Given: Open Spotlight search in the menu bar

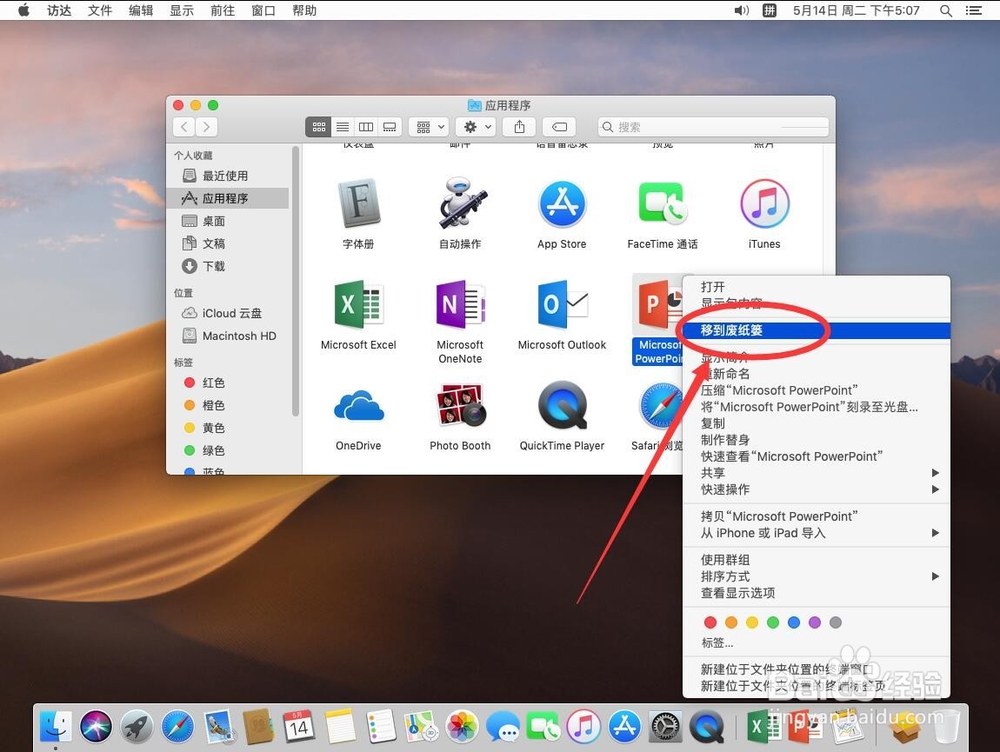Looking at the screenshot, I should [x=946, y=10].
